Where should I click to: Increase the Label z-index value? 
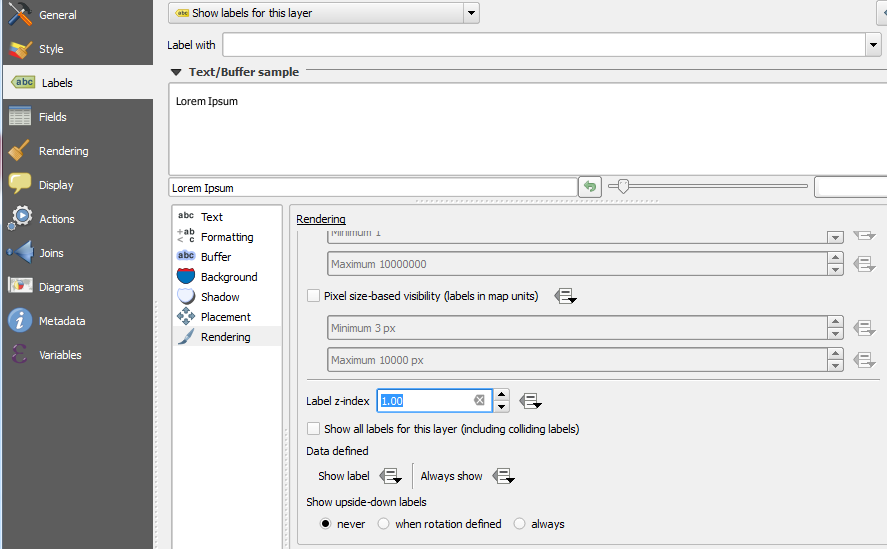501,394
